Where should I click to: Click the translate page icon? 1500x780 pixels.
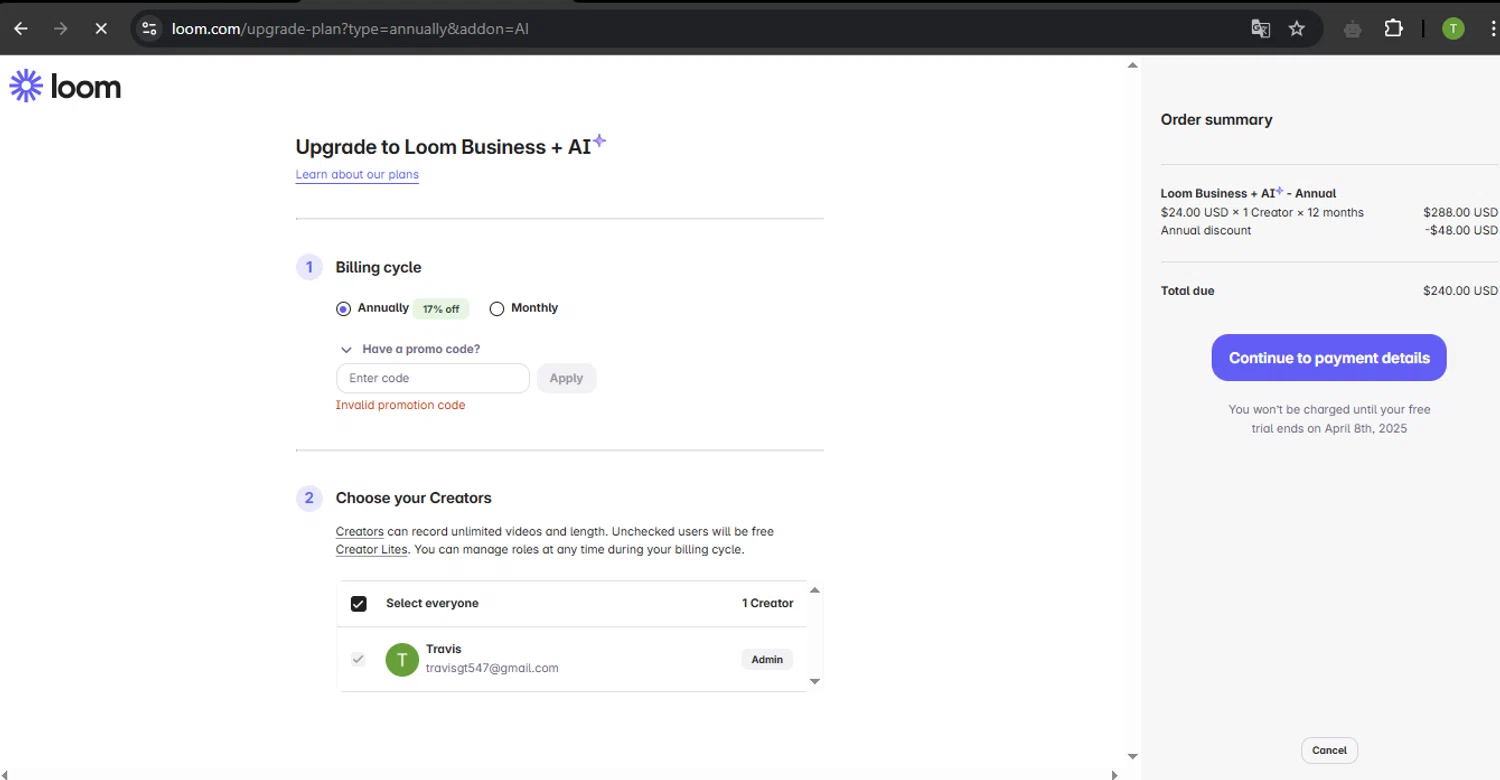(x=1260, y=29)
